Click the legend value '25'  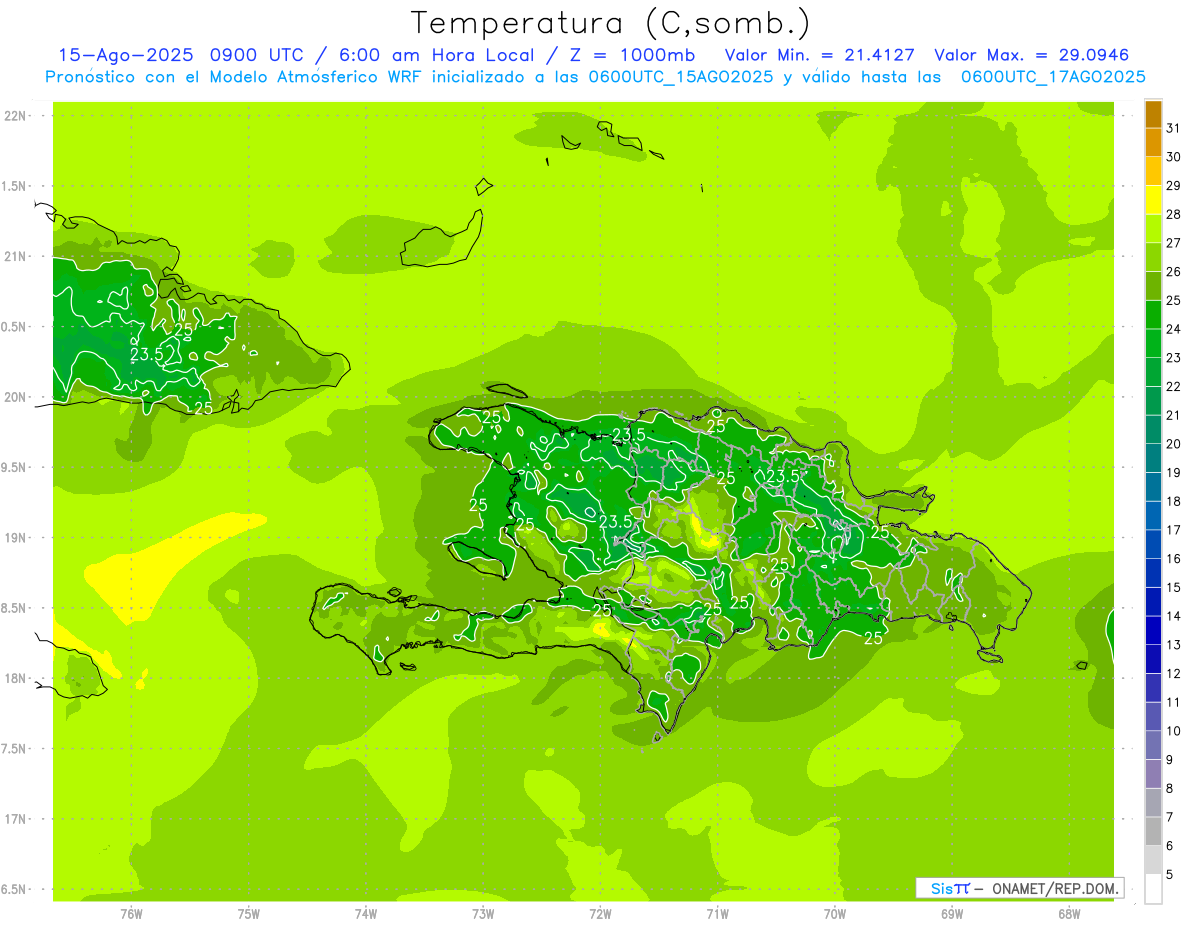click(1174, 300)
